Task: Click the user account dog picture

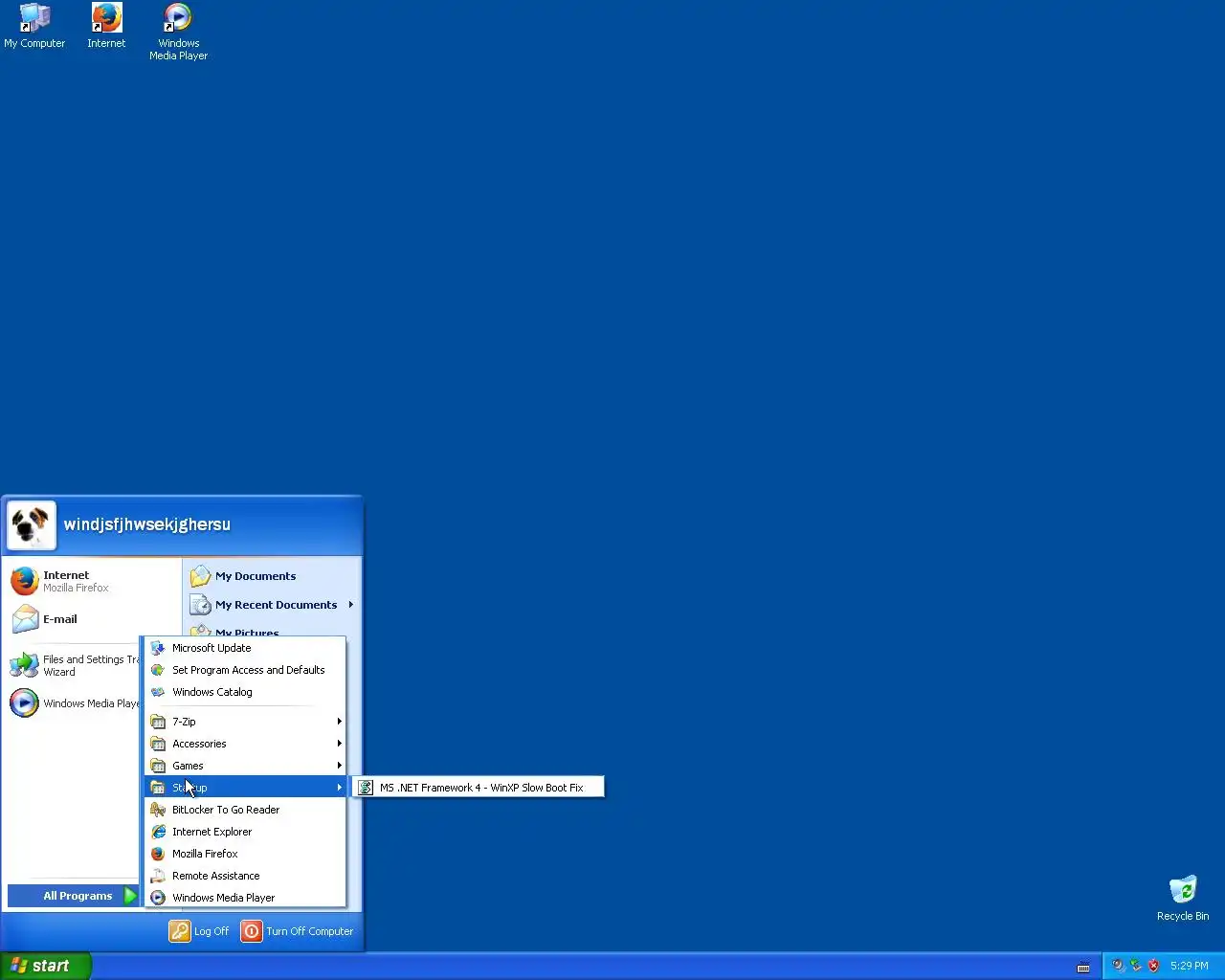Action: tap(32, 525)
